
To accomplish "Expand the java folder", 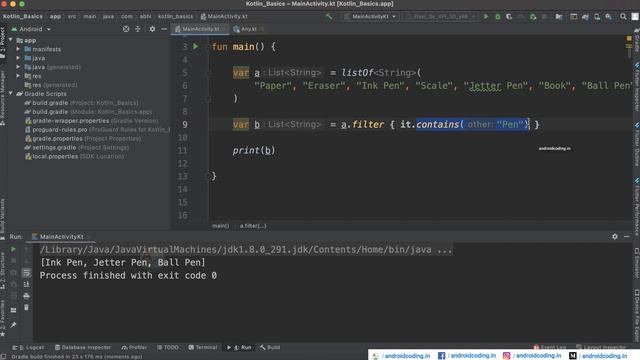I will (18, 58).
